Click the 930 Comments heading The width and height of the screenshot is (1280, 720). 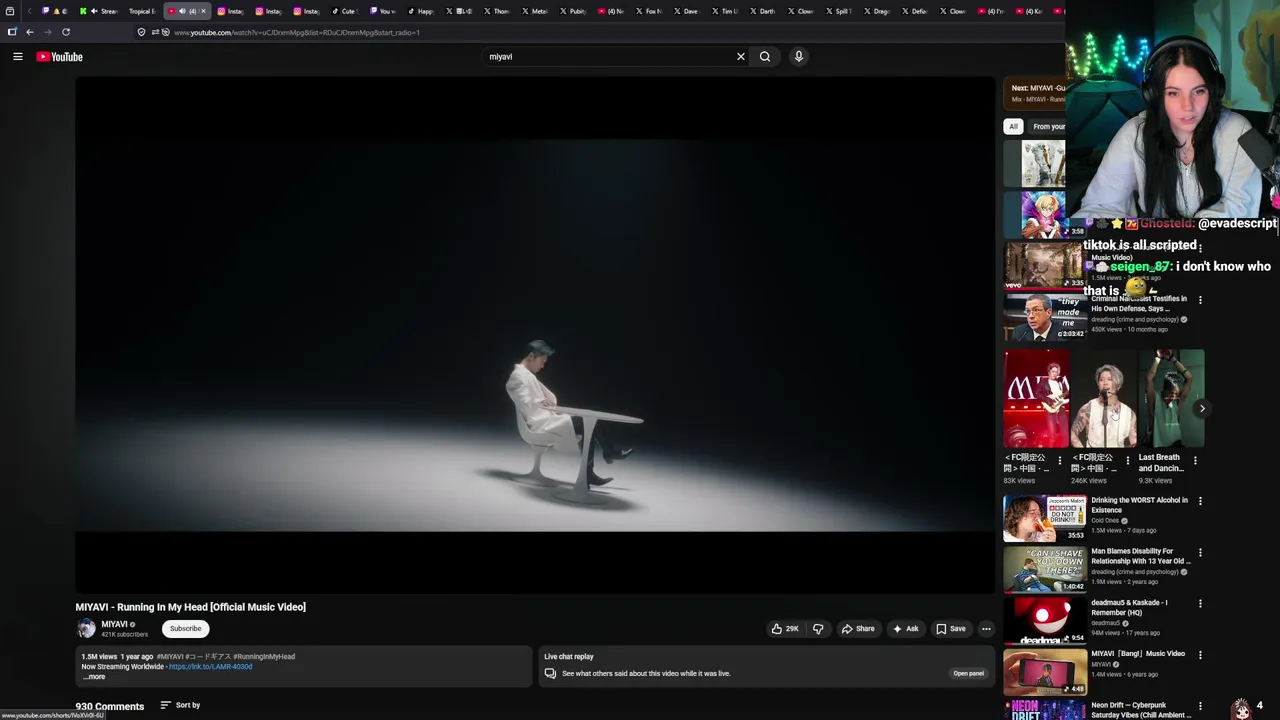tap(110, 706)
